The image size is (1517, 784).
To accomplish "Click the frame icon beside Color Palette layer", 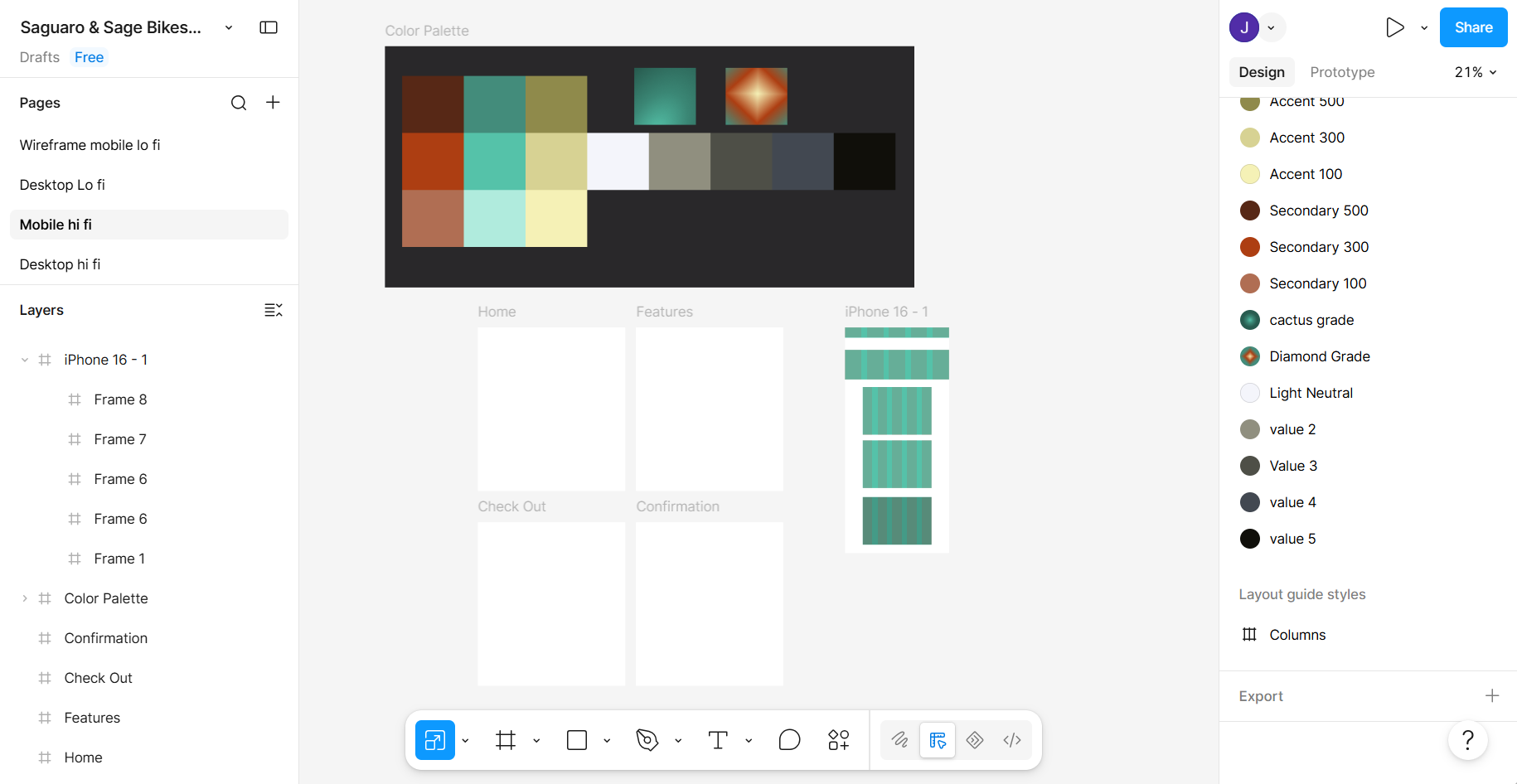I will coord(45,598).
